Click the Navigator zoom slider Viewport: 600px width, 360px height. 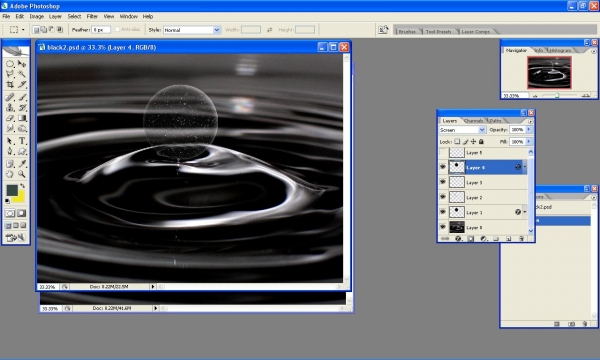(x=558, y=95)
